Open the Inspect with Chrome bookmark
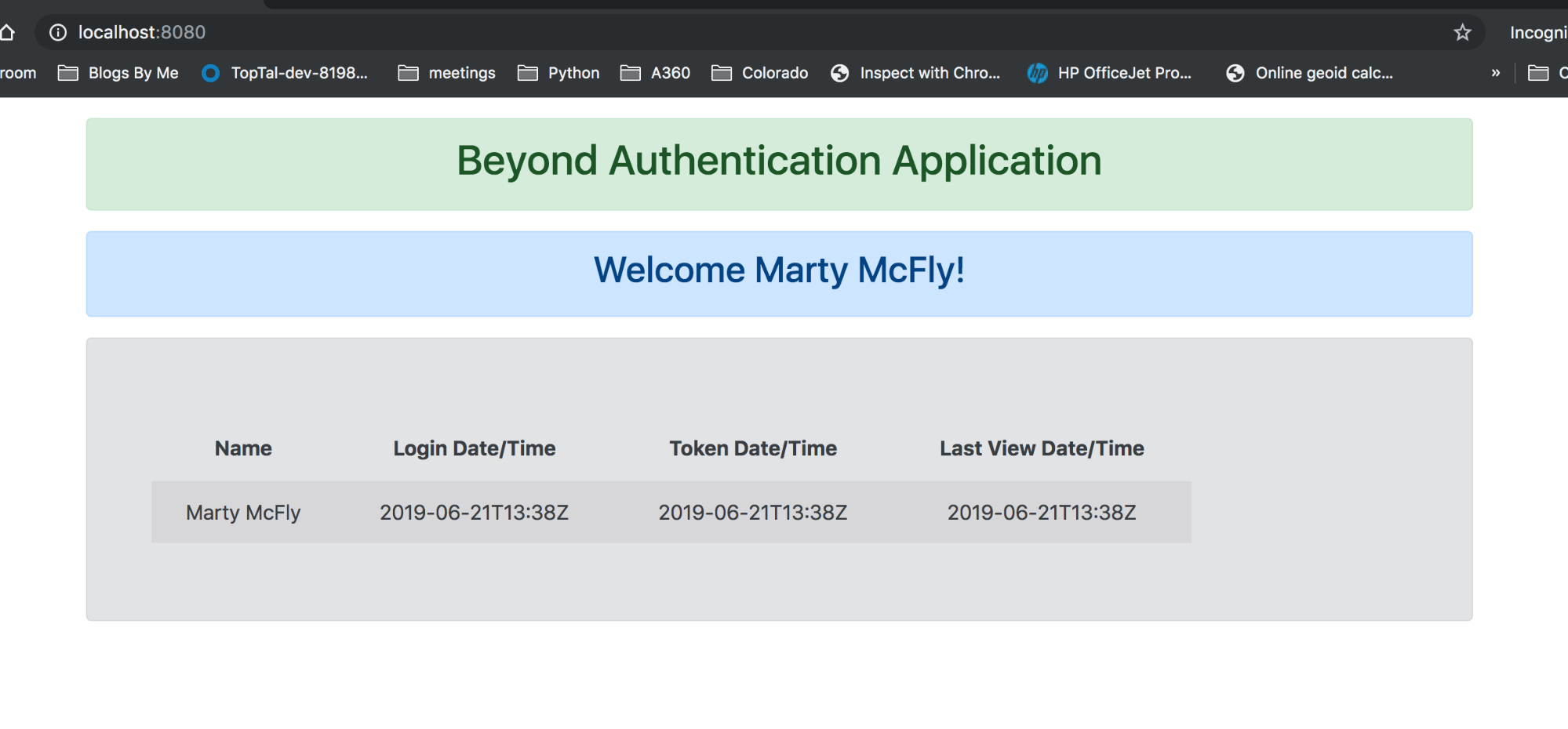The width and height of the screenshot is (1568, 729). pos(916,73)
